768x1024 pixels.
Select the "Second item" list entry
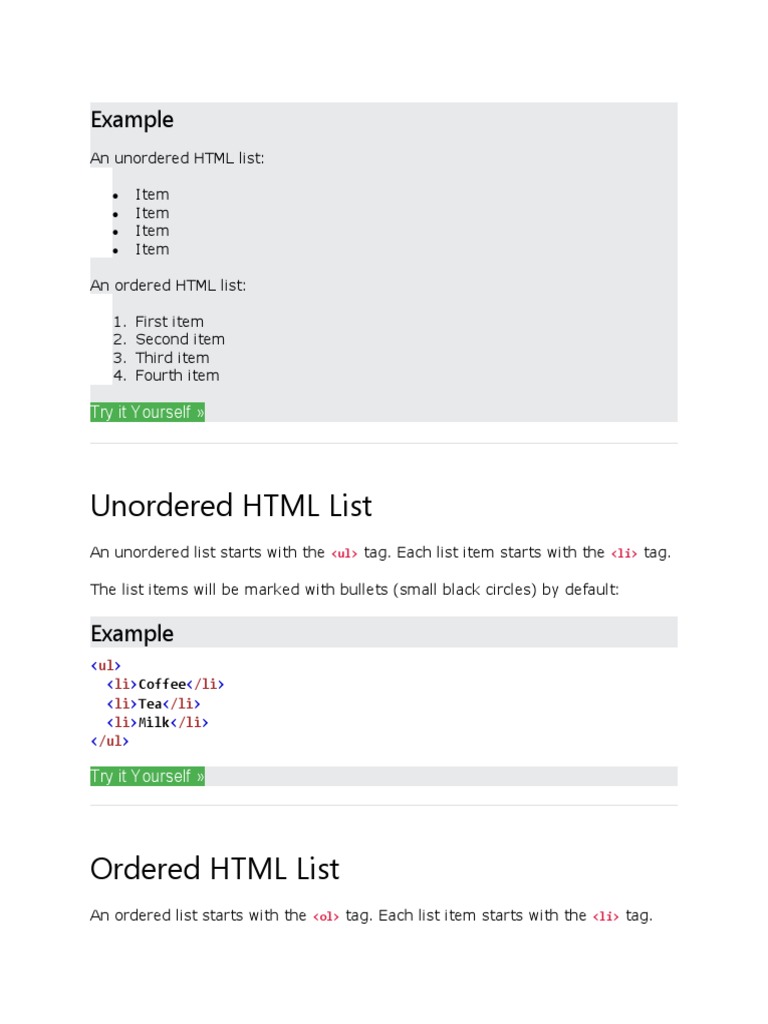[x=180, y=340]
